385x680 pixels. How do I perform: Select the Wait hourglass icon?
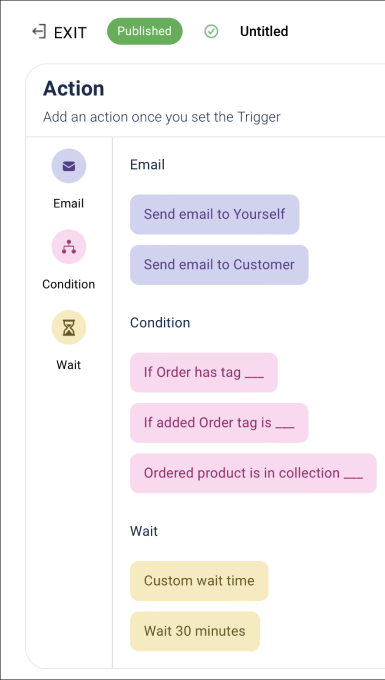click(x=69, y=327)
